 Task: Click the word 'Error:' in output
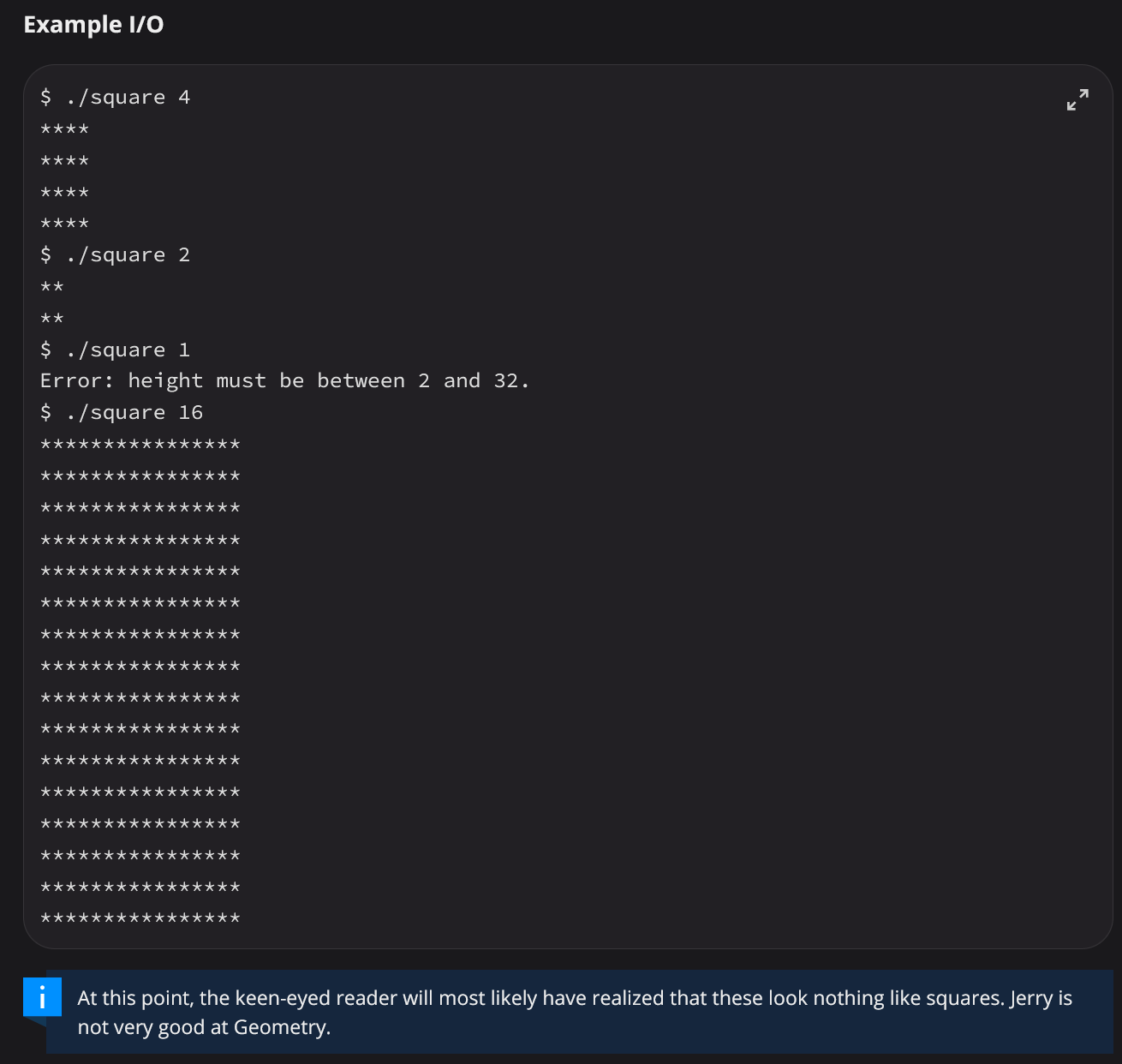[x=77, y=381]
